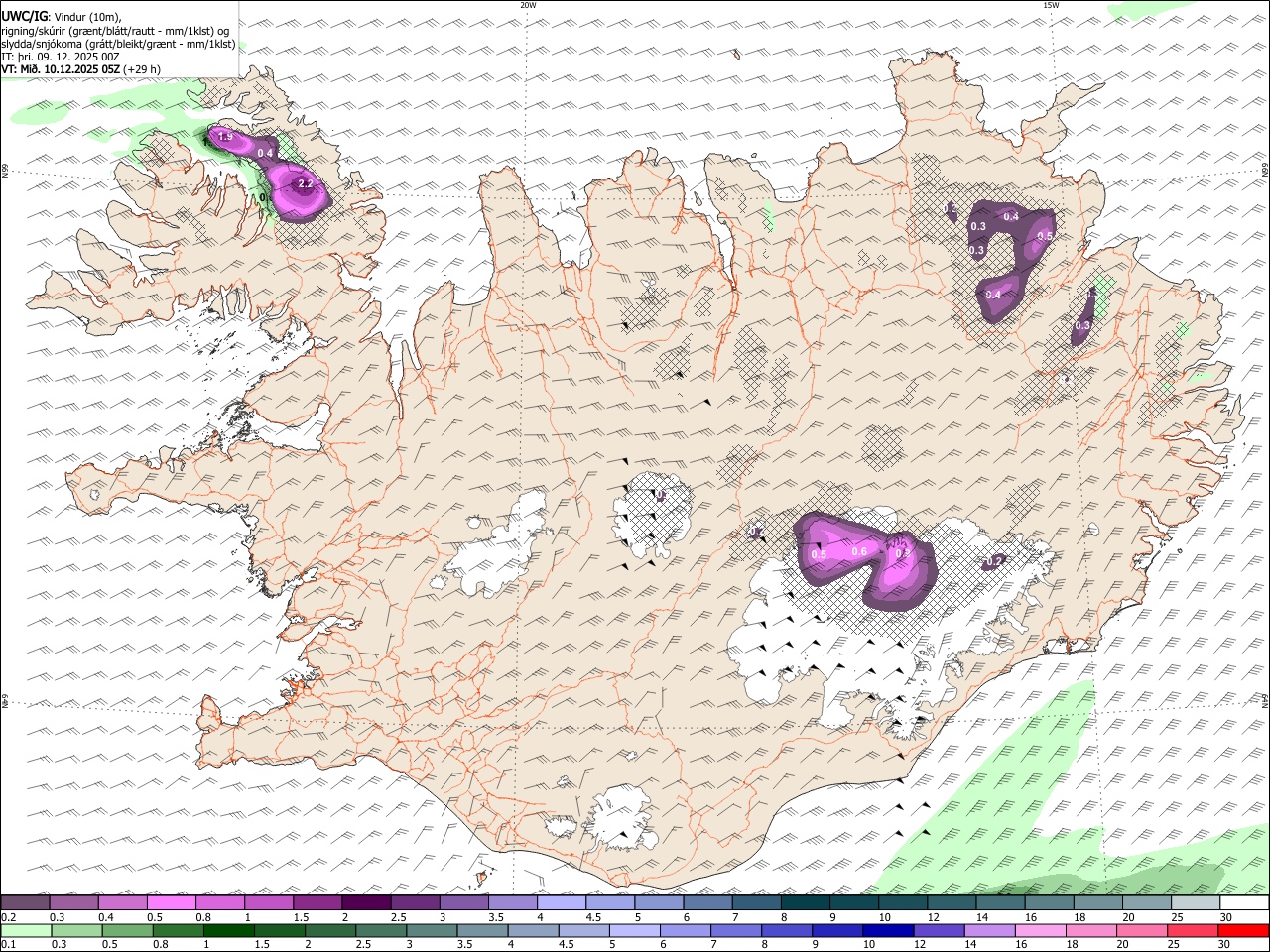Click the '+29 h' forecast offset text

pyautogui.click(x=143, y=69)
